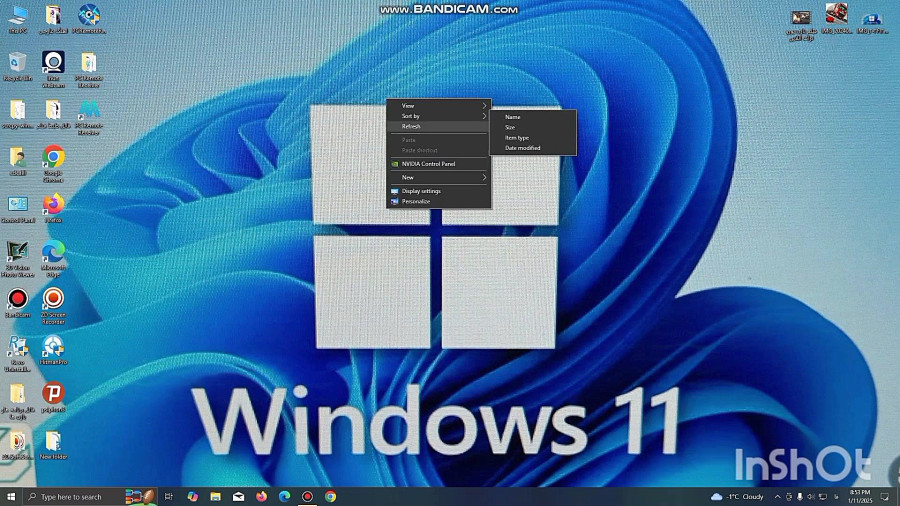The height and width of the screenshot is (506, 900).
Task: Open Google Chrome desktop shortcut
Action: [x=53, y=164]
